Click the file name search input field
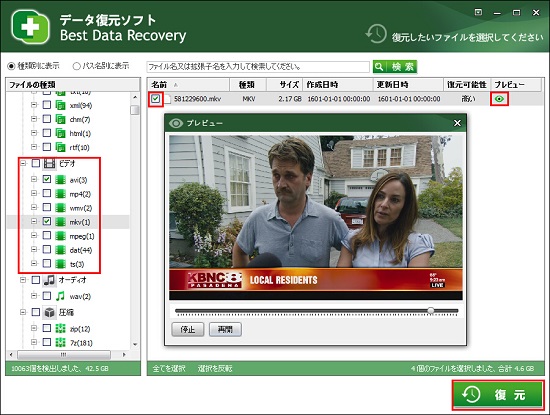The height and width of the screenshot is (415, 550). click(x=258, y=66)
